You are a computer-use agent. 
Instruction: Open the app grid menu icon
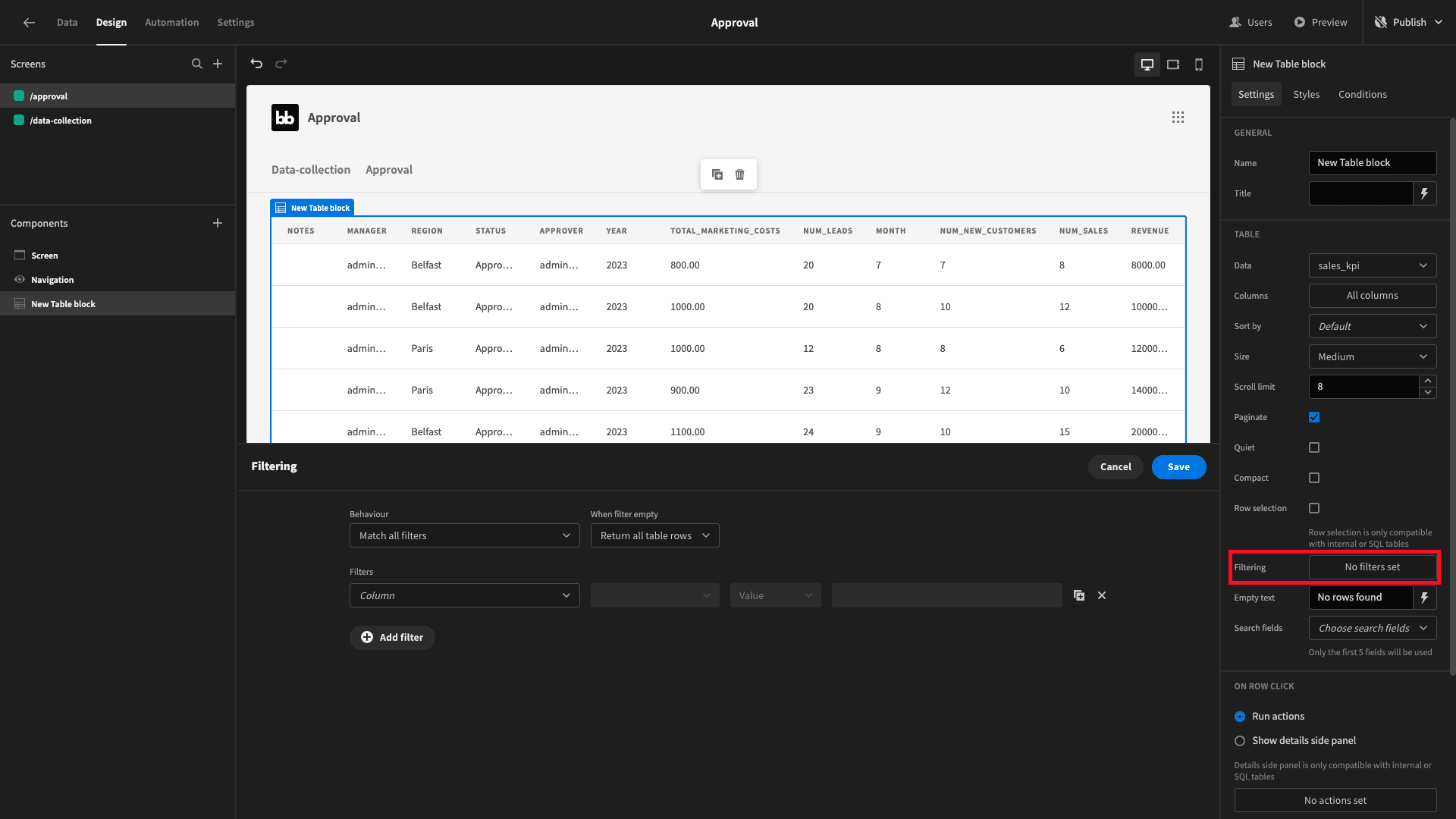pyautogui.click(x=1178, y=118)
